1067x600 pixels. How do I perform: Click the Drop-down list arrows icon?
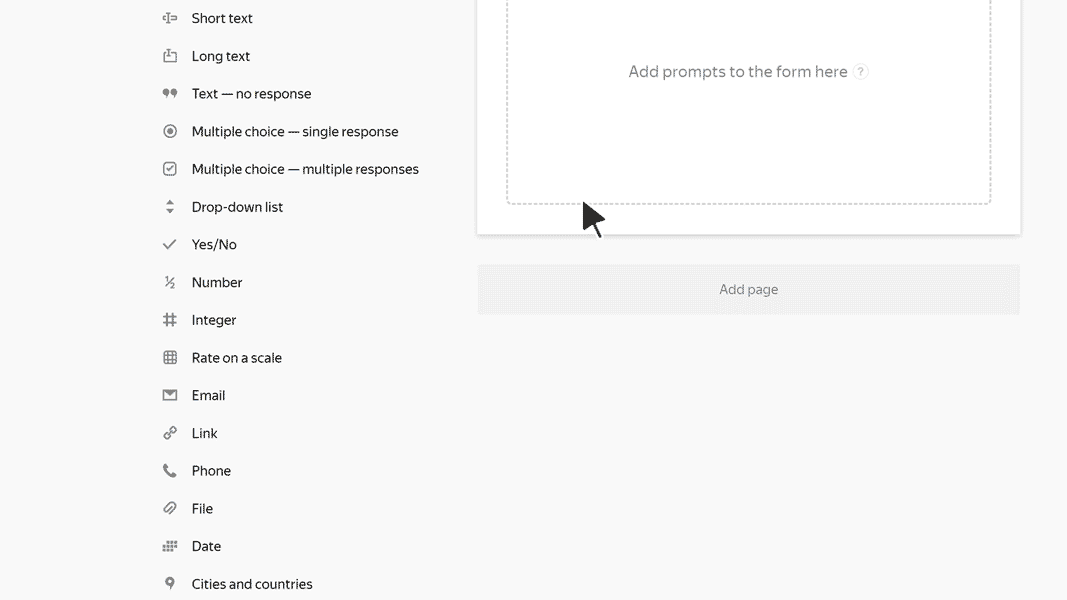coord(169,207)
